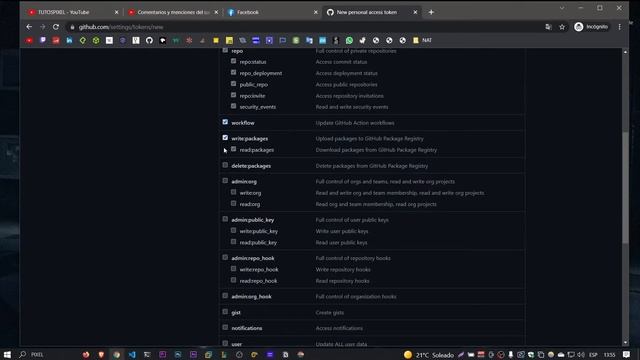Click the page vertical scrollbar thumb
Viewport: 640px width, 360px height.
click(x=625, y=188)
